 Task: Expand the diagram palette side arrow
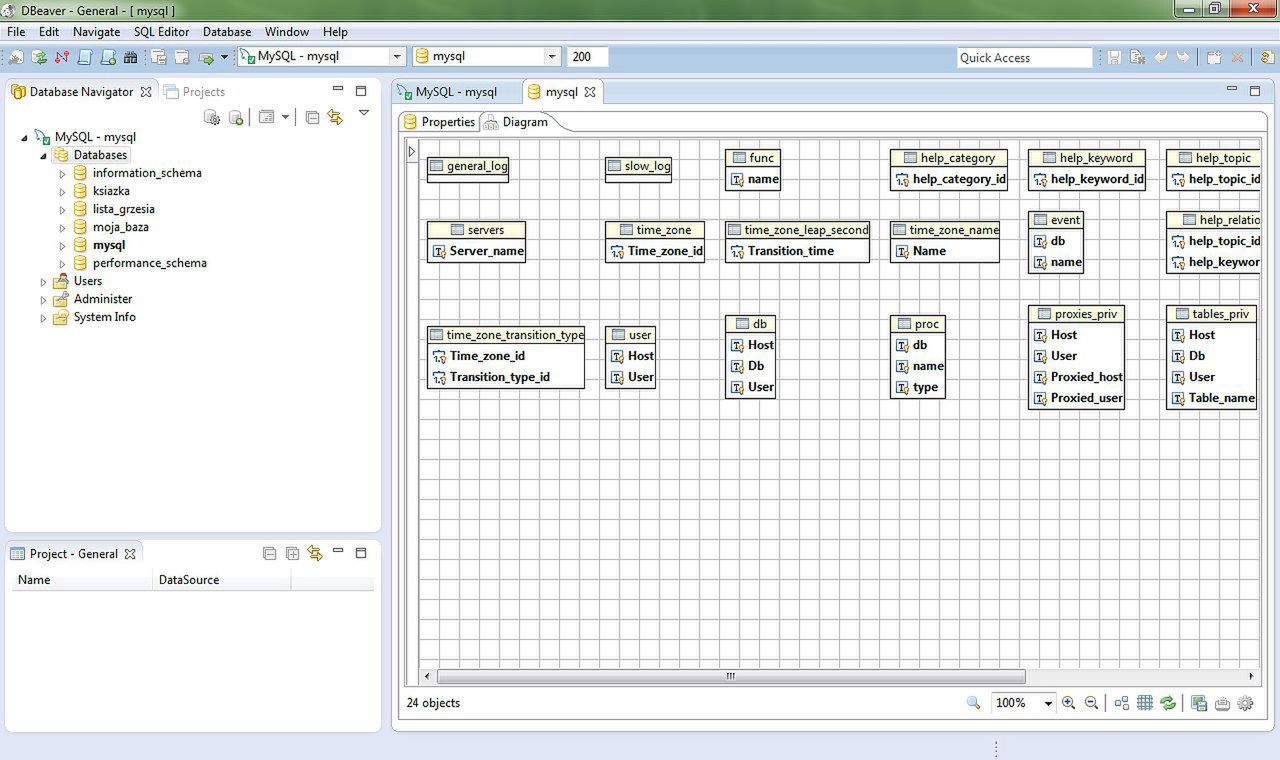tap(411, 151)
